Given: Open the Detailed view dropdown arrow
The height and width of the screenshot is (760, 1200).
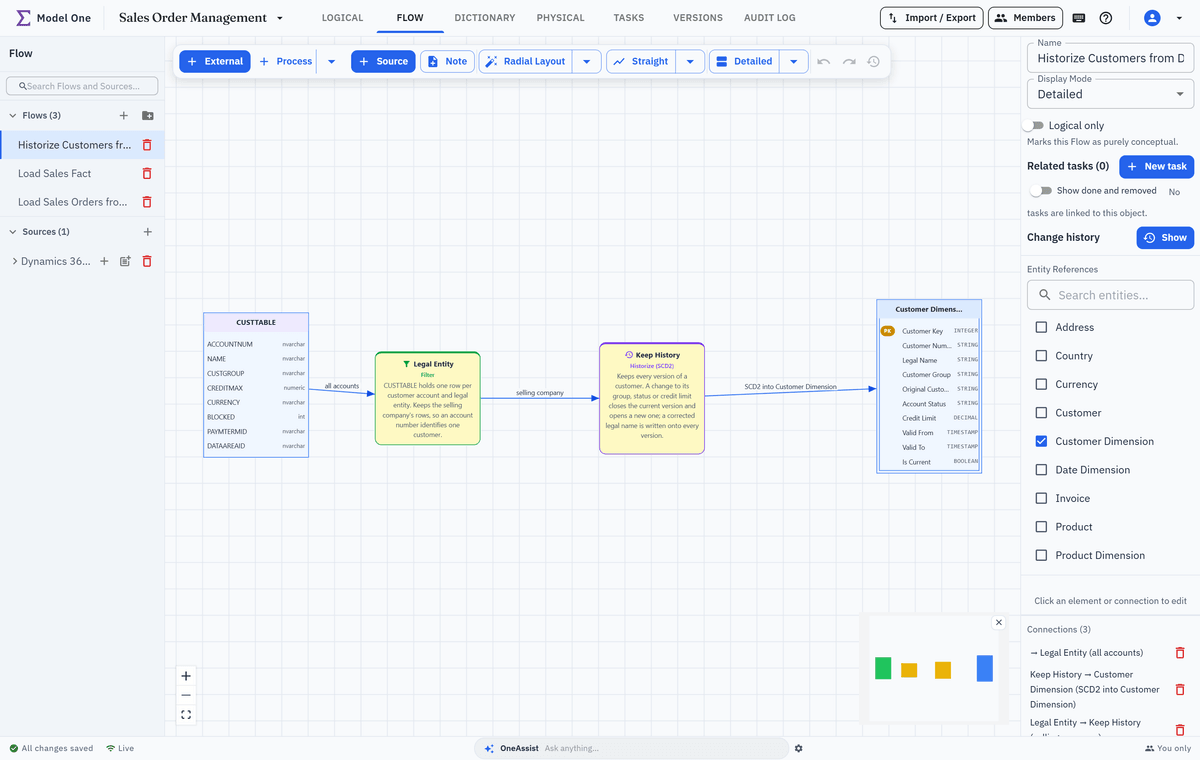Looking at the screenshot, I should tap(794, 61).
